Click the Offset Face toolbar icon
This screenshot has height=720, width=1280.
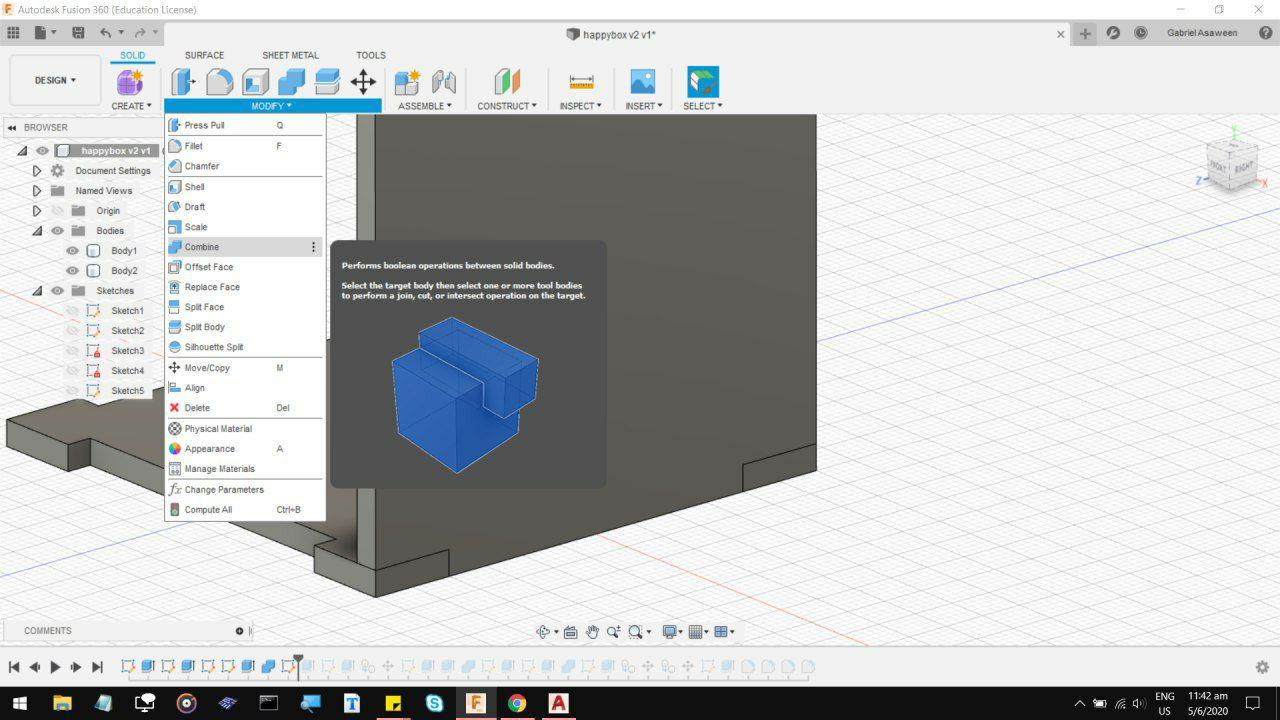(327, 82)
